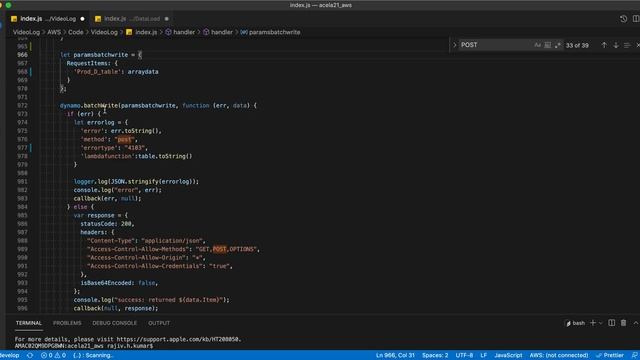640x360 pixels.
Task: Click 'isBase64Encoded' on line 993
Action: (x=106, y=283)
